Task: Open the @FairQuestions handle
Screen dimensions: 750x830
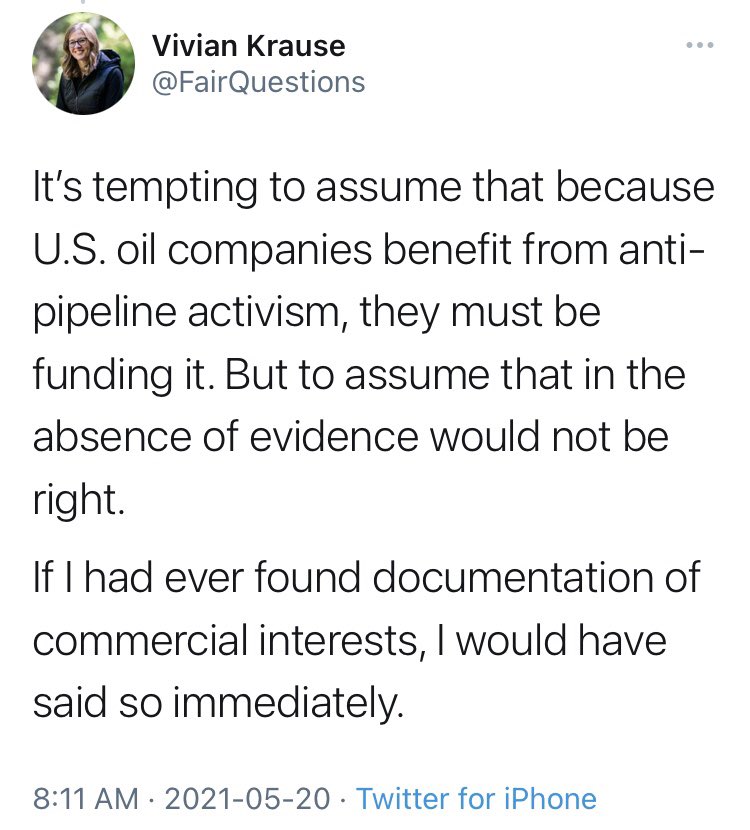Action: tap(258, 81)
